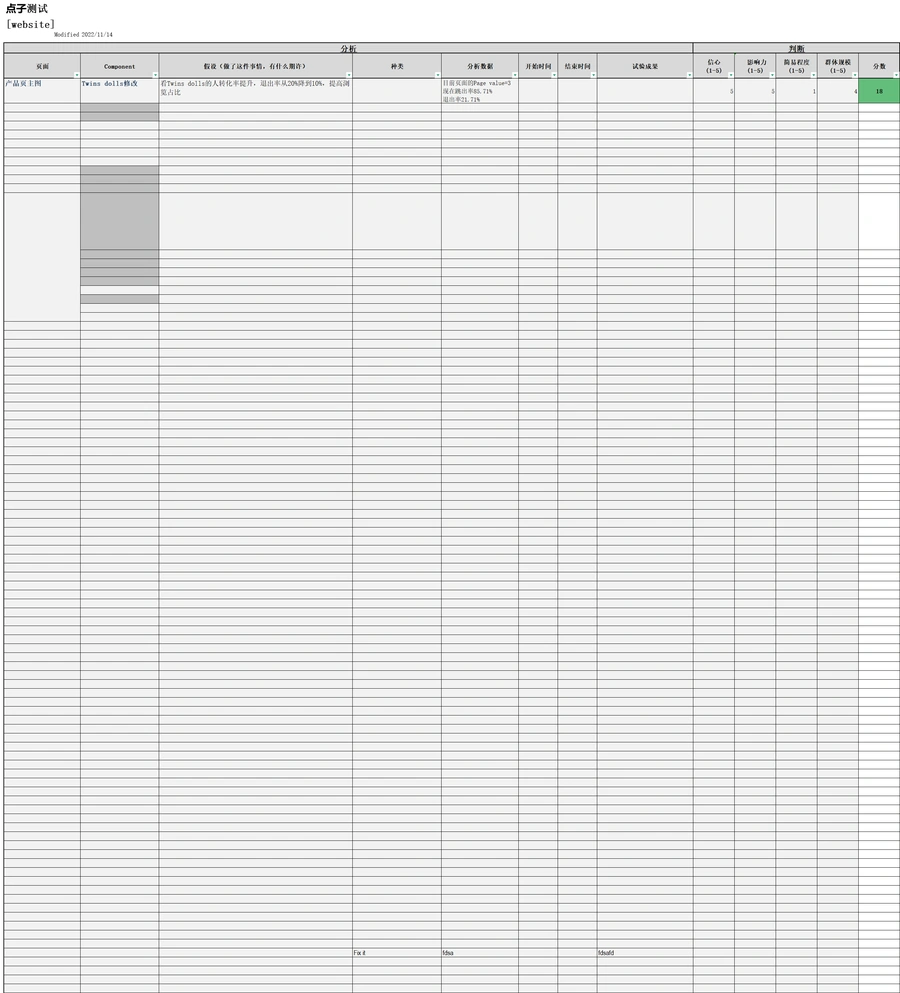Select the Component column header
This screenshot has height=993, width=900.
(x=120, y=66)
